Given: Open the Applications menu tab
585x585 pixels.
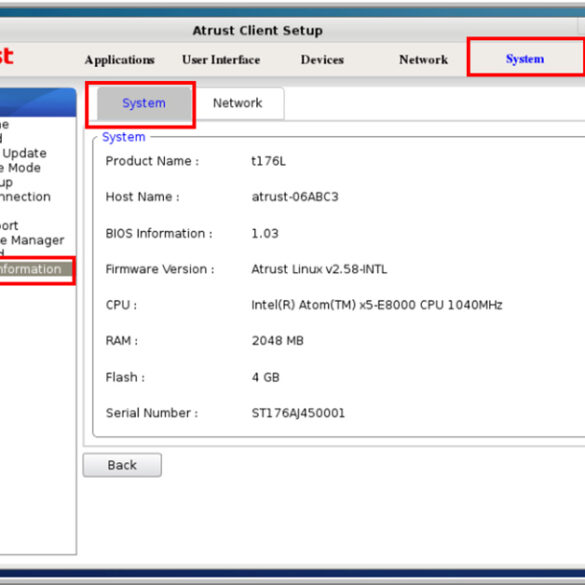Looking at the screenshot, I should [x=119, y=60].
